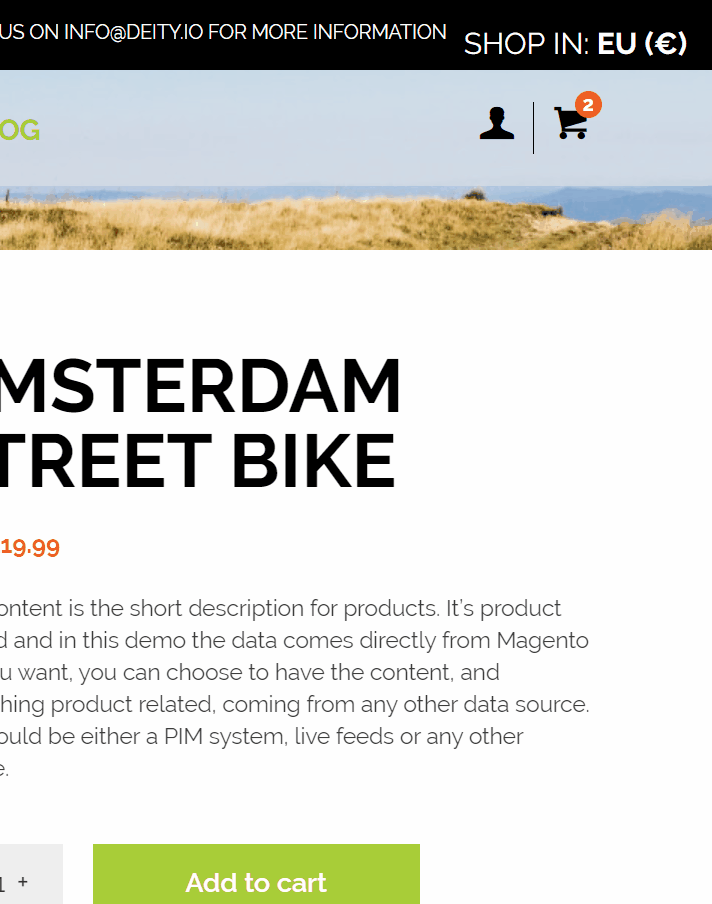Open the SHOP IN currency selector

click(x=575, y=43)
